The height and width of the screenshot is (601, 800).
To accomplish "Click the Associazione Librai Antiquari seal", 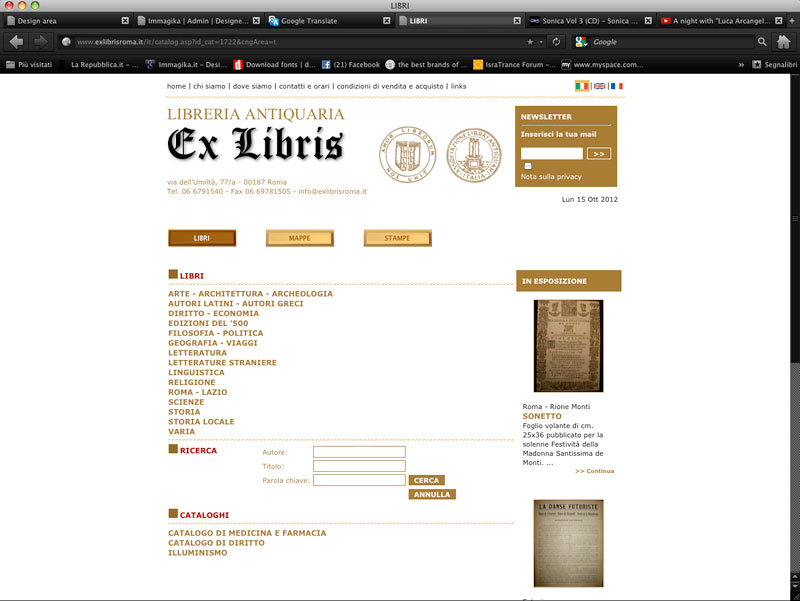I will (474, 155).
